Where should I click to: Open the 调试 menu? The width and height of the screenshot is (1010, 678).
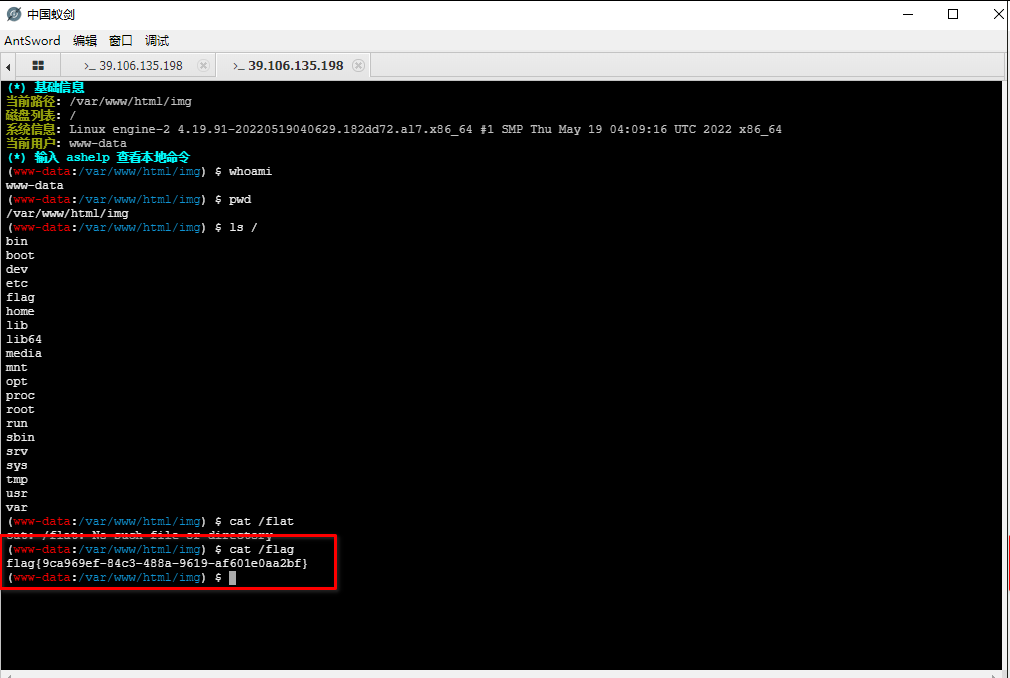point(157,41)
